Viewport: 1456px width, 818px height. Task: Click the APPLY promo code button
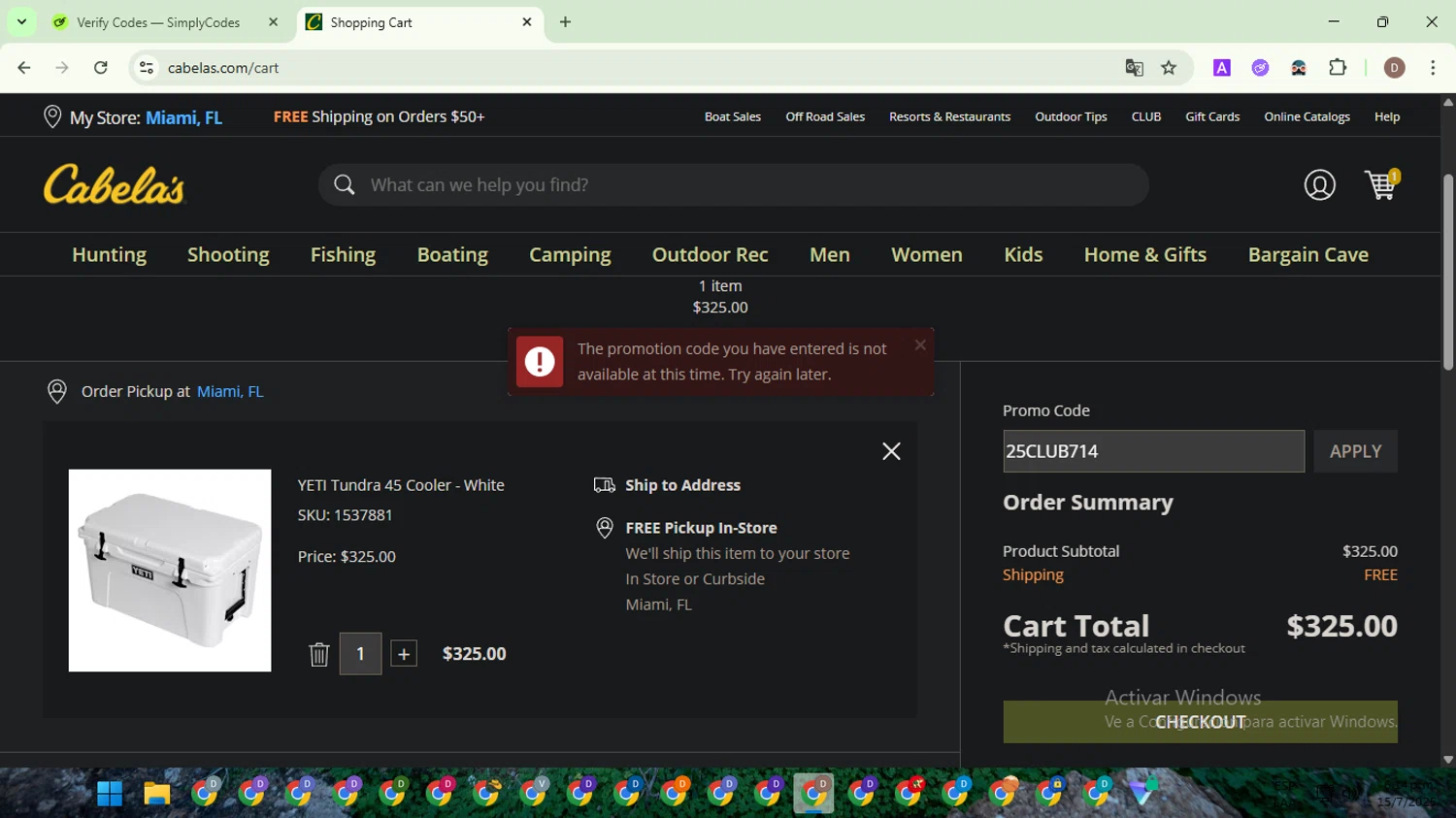click(1355, 451)
